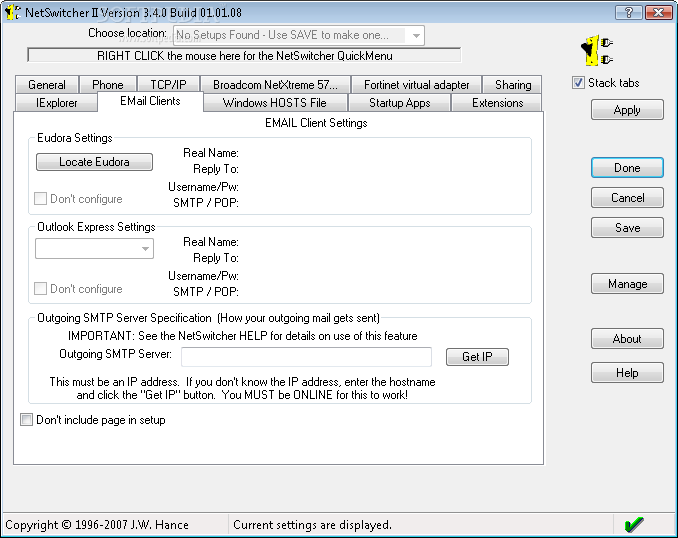678x538 pixels.
Task: Open the Choose location dropdown
Action: pyautogui.click(x=299, y=35)
